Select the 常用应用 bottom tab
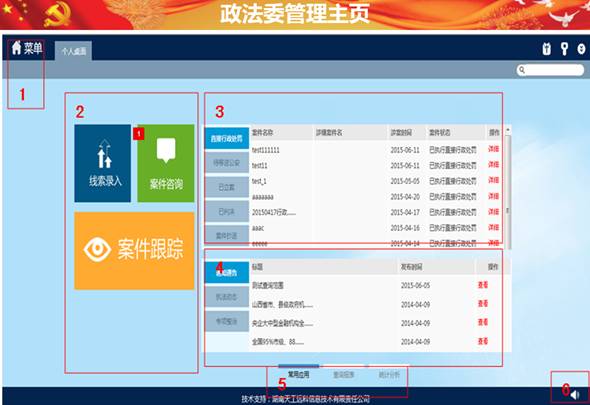The image size is (590, 405). click(298, 375)
